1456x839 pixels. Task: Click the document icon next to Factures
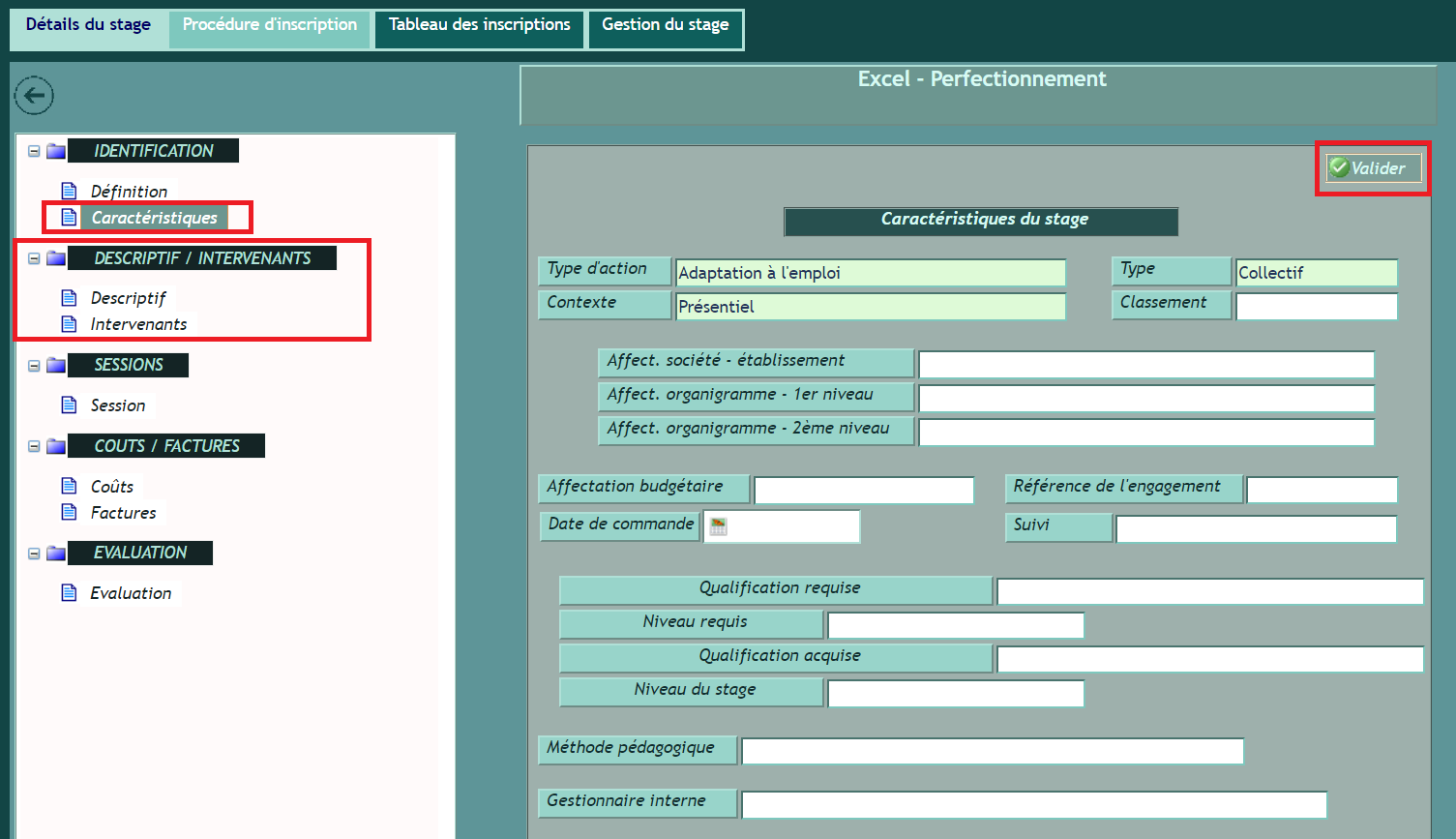pos(69,512)
